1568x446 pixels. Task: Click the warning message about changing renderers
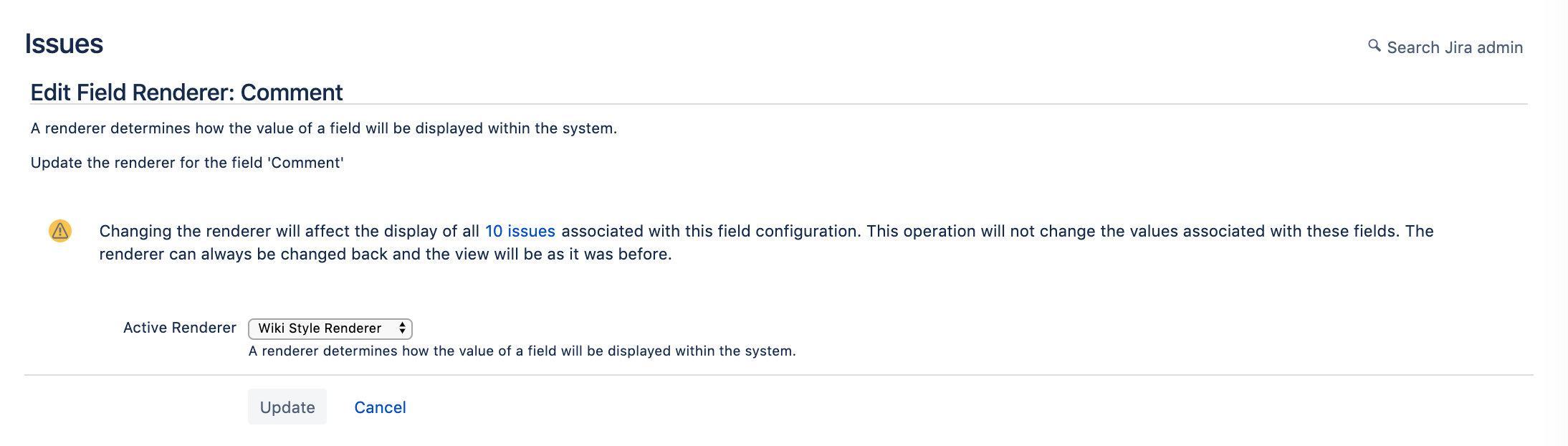[x=767, y=242]
